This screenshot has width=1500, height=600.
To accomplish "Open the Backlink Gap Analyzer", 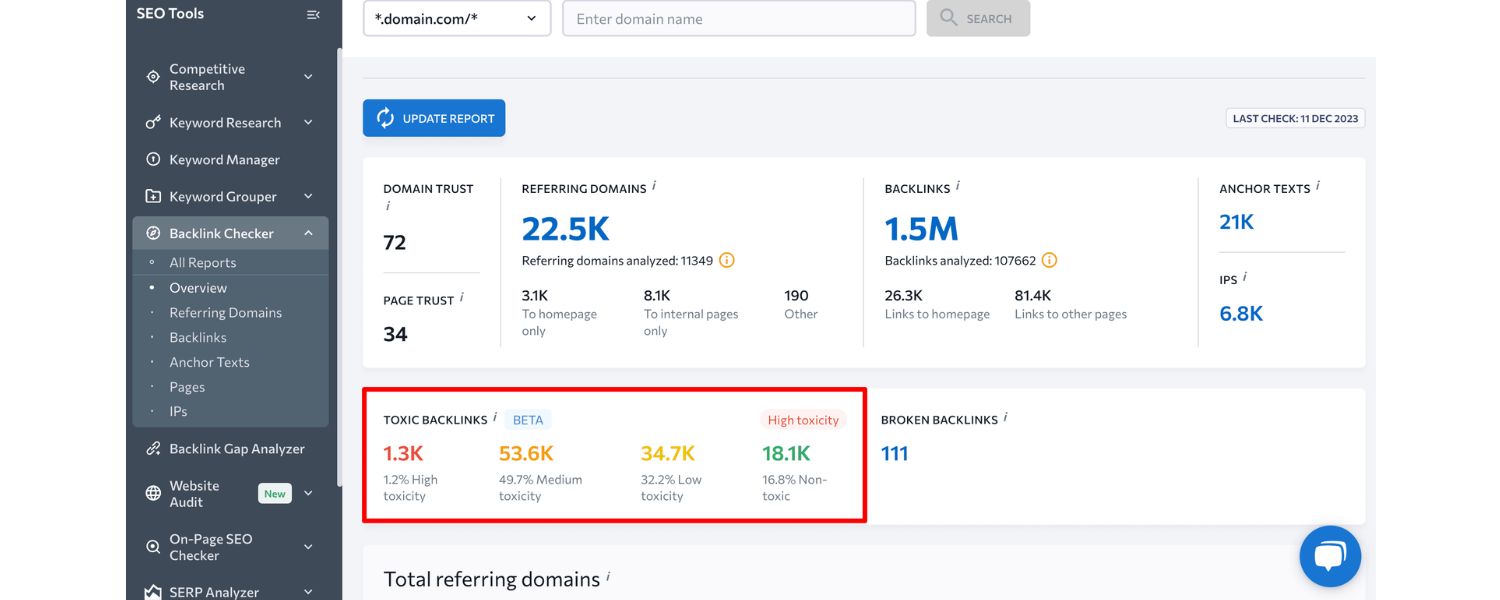I will point(236,448).
